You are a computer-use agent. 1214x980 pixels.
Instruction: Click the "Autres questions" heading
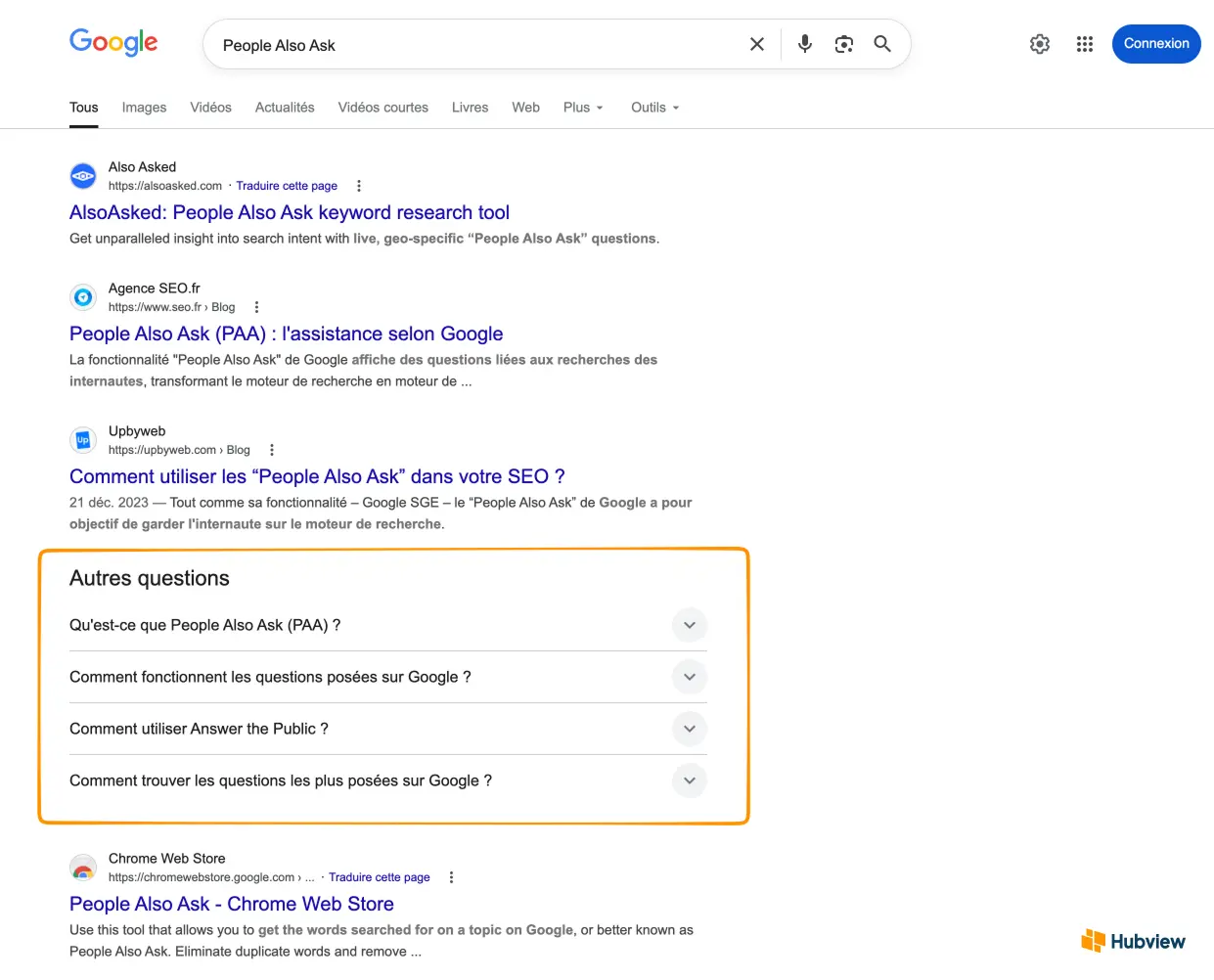150,578
